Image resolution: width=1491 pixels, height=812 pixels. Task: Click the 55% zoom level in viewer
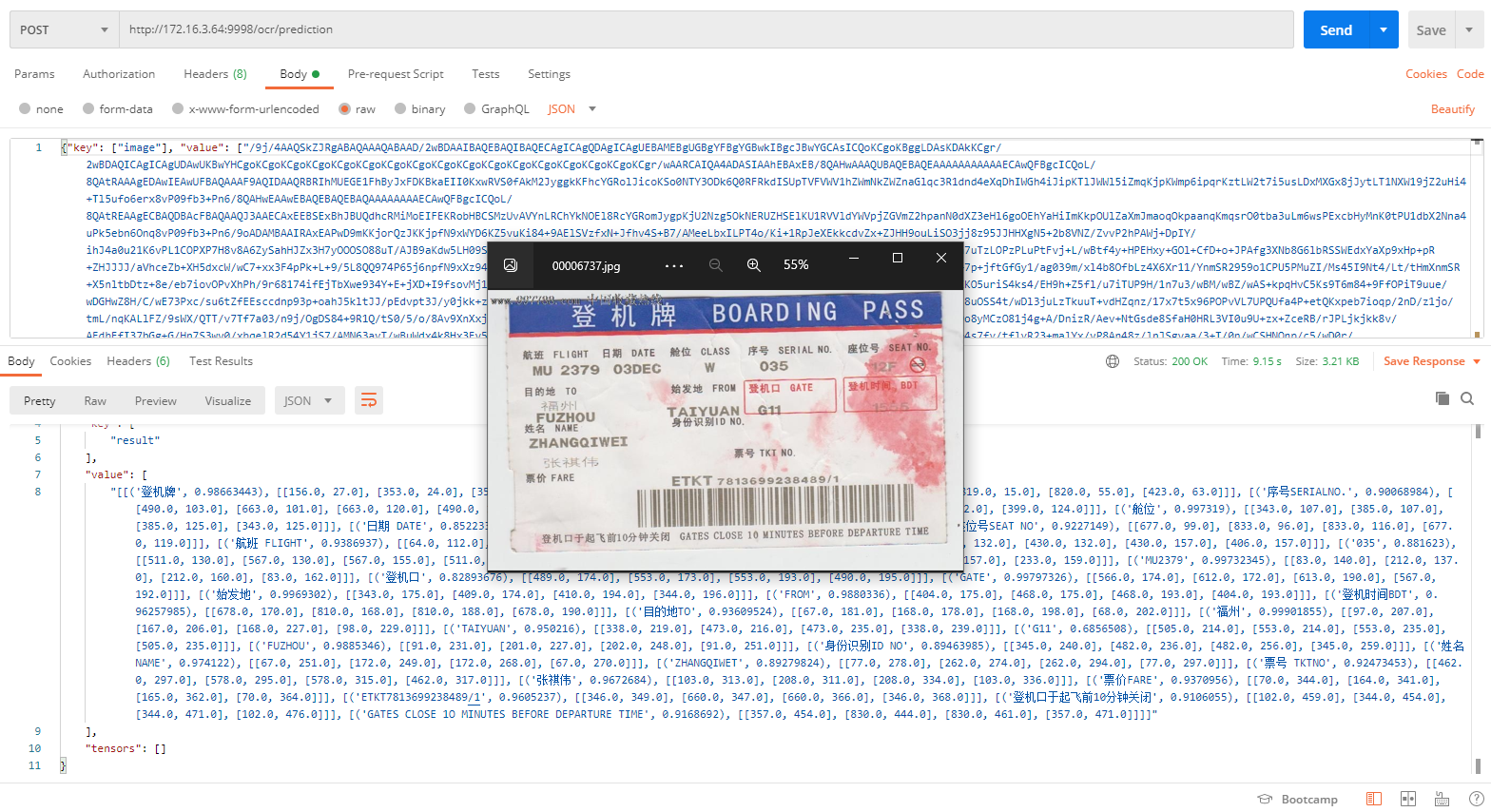point(796,265)
